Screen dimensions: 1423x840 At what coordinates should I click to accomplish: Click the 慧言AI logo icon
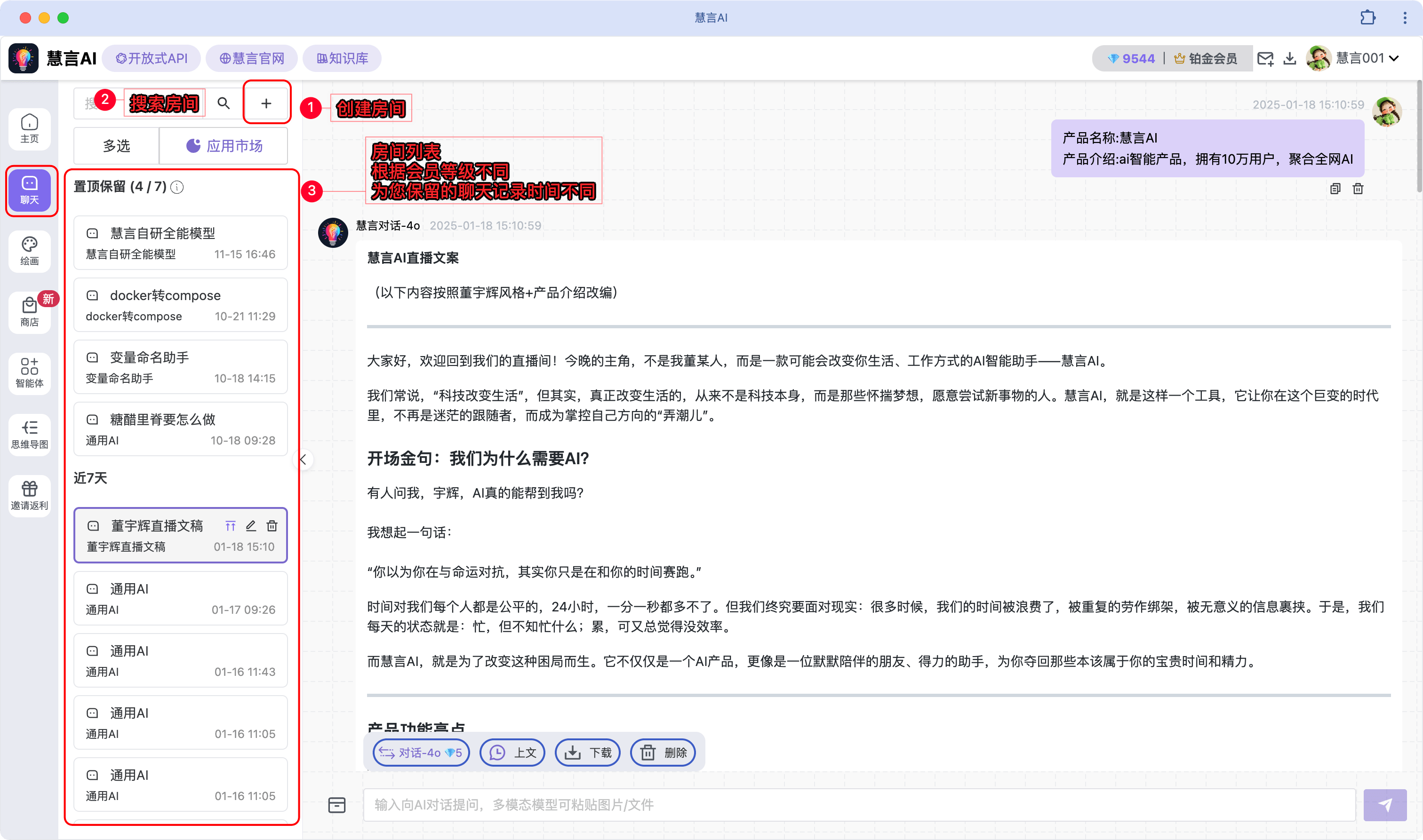point(24,58)
